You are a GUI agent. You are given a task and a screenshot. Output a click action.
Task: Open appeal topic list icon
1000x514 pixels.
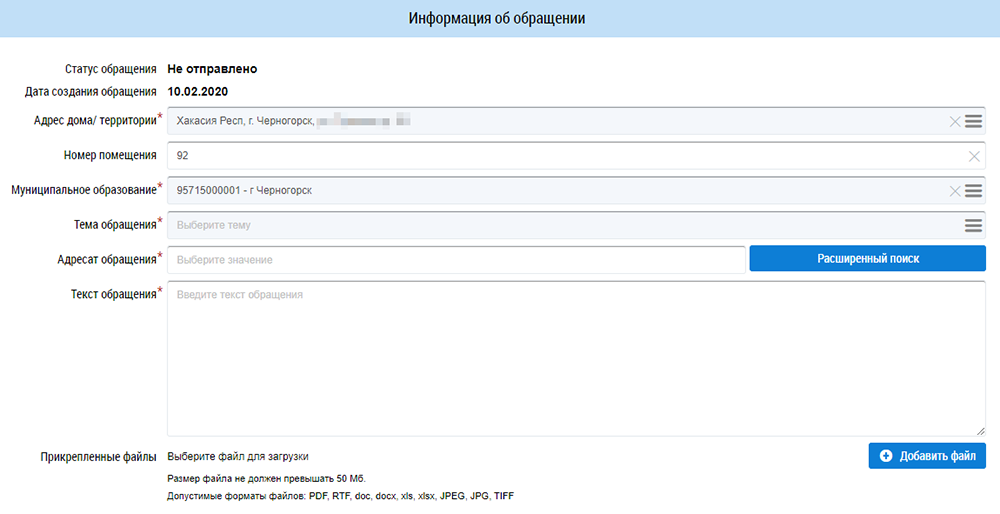[973, 225]
